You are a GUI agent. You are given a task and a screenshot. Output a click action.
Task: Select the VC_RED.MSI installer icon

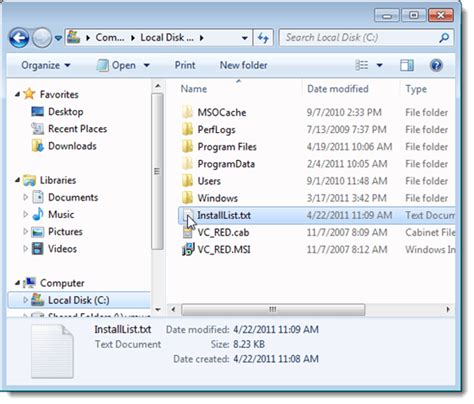pos(188,249)
